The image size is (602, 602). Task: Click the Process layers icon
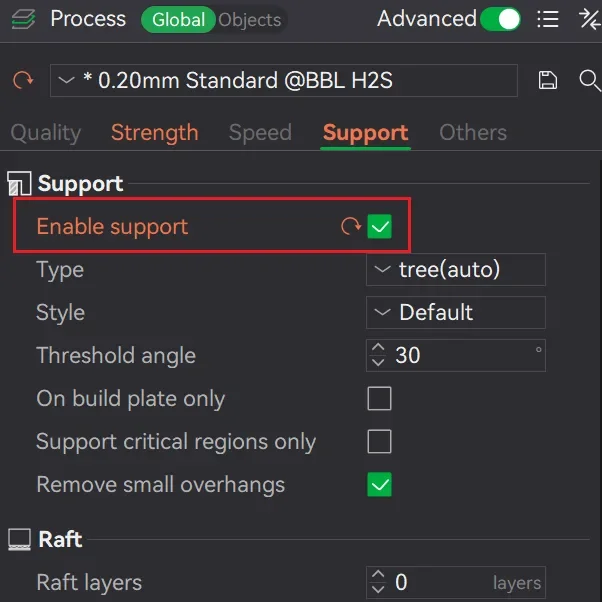[x=23, y=19]
